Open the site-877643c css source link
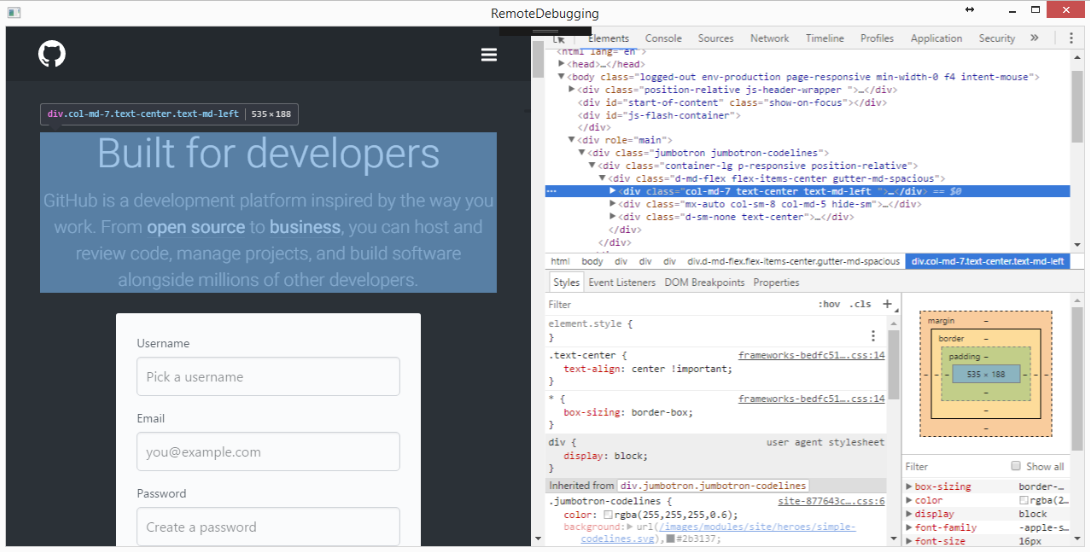 click(831, 501)
